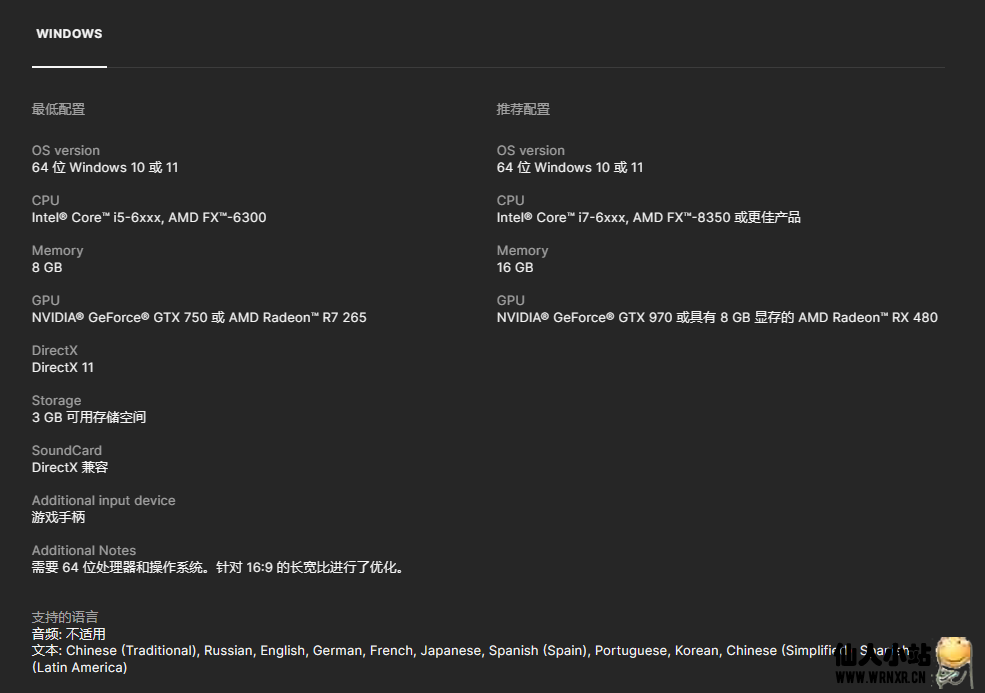Click the 3 GB 可用存储空间 storage text
985x693 pixels.
click(x=89, y=418)
